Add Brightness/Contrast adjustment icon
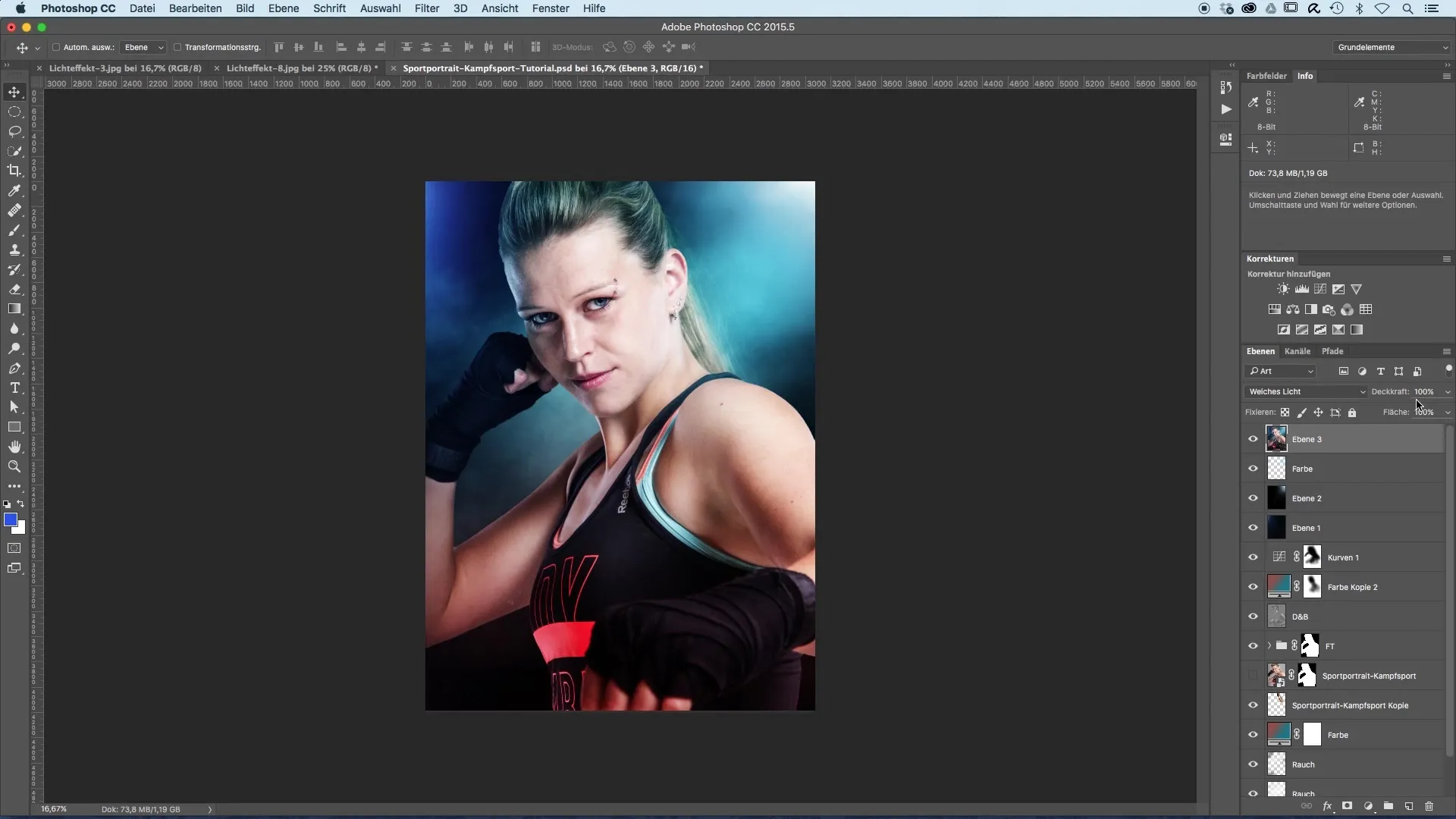This screenshot has height=819, width=1456. [1283, 289]
